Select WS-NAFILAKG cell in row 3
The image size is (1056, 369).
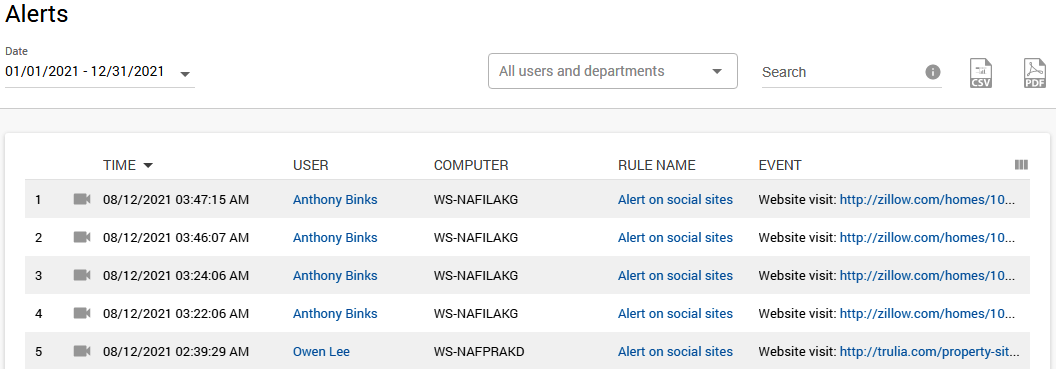tap(475, 275)
